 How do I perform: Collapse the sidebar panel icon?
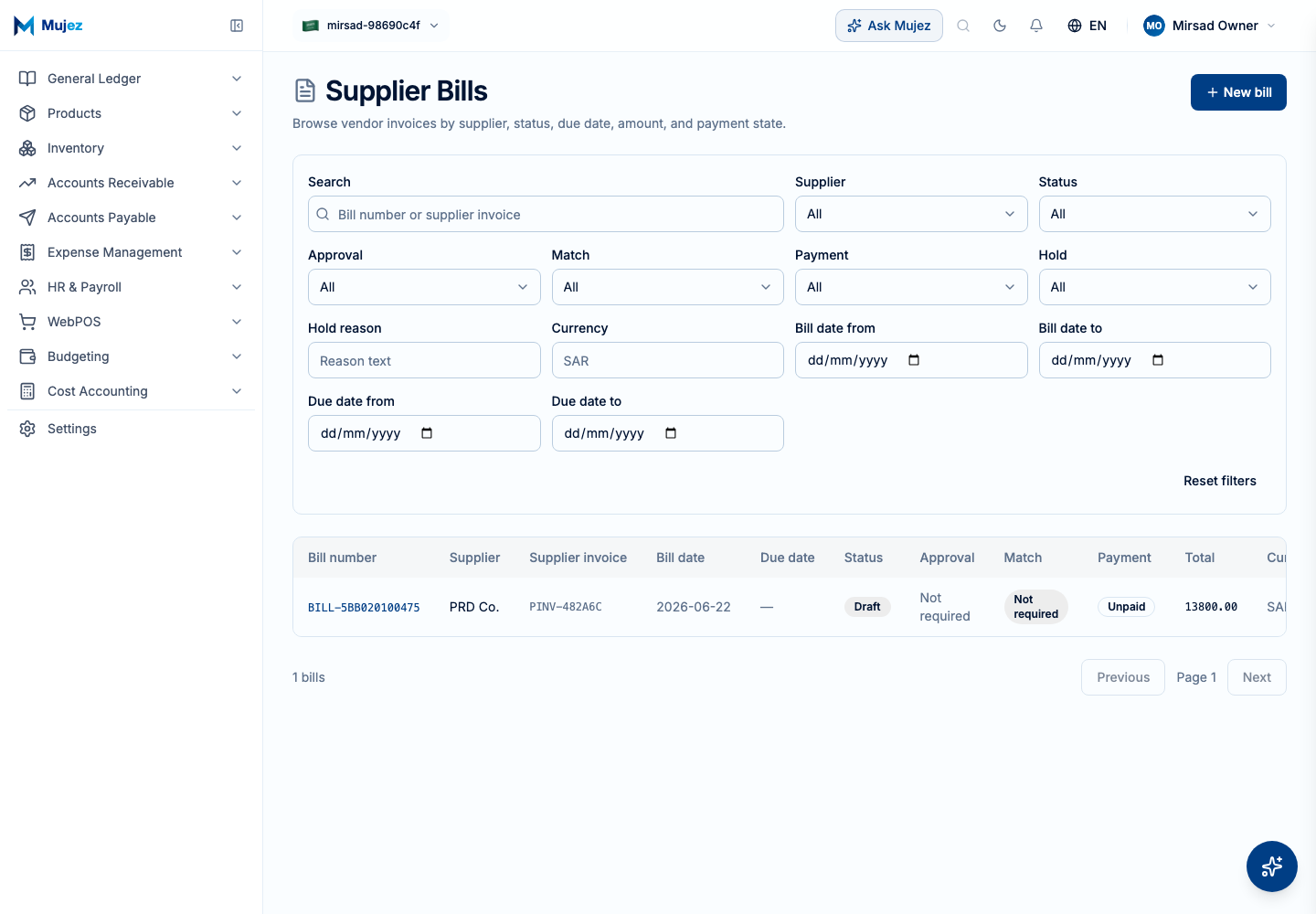coord(237,26)
